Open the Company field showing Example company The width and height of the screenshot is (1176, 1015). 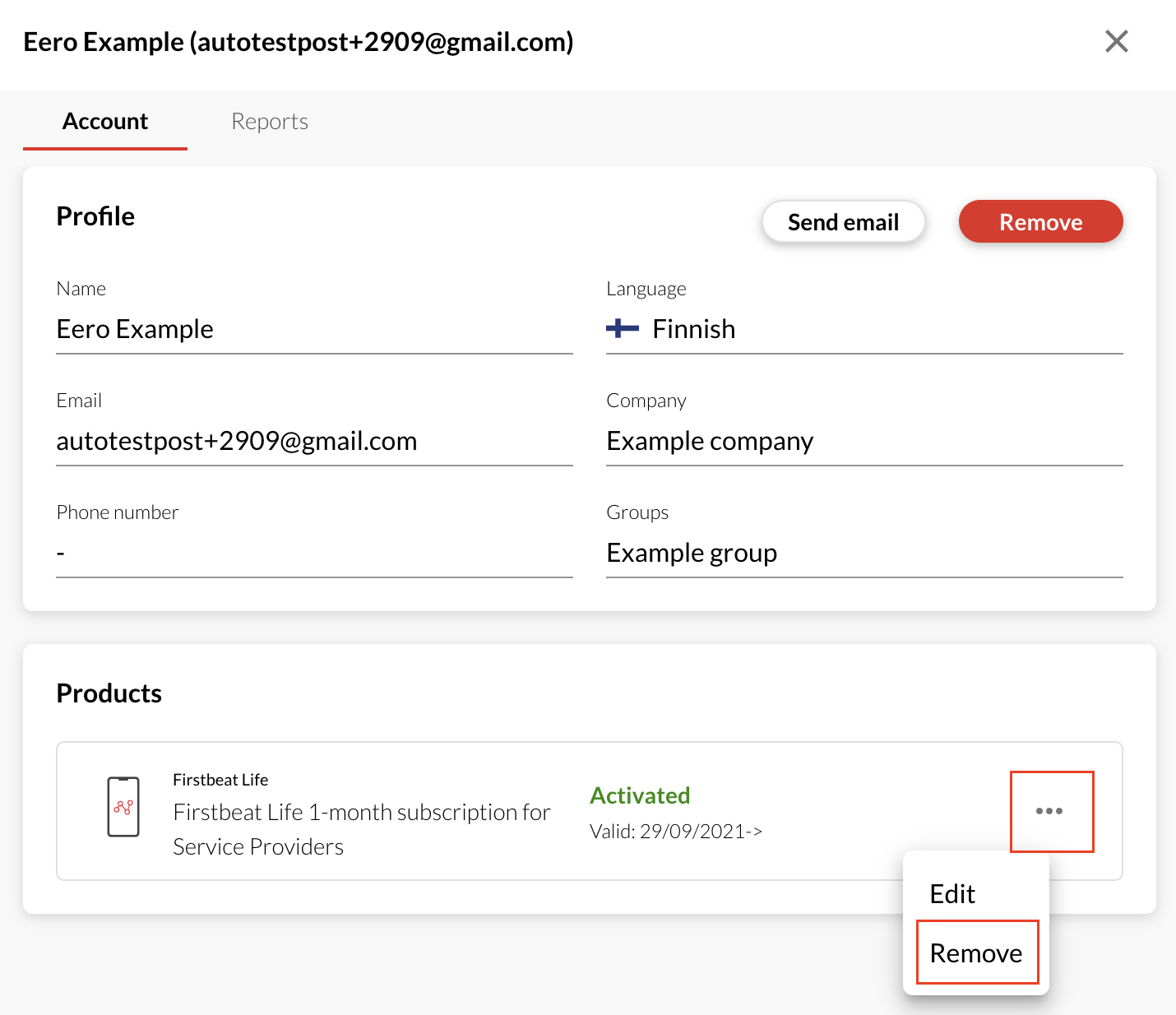pyautogui.click(x=863, y=441)
